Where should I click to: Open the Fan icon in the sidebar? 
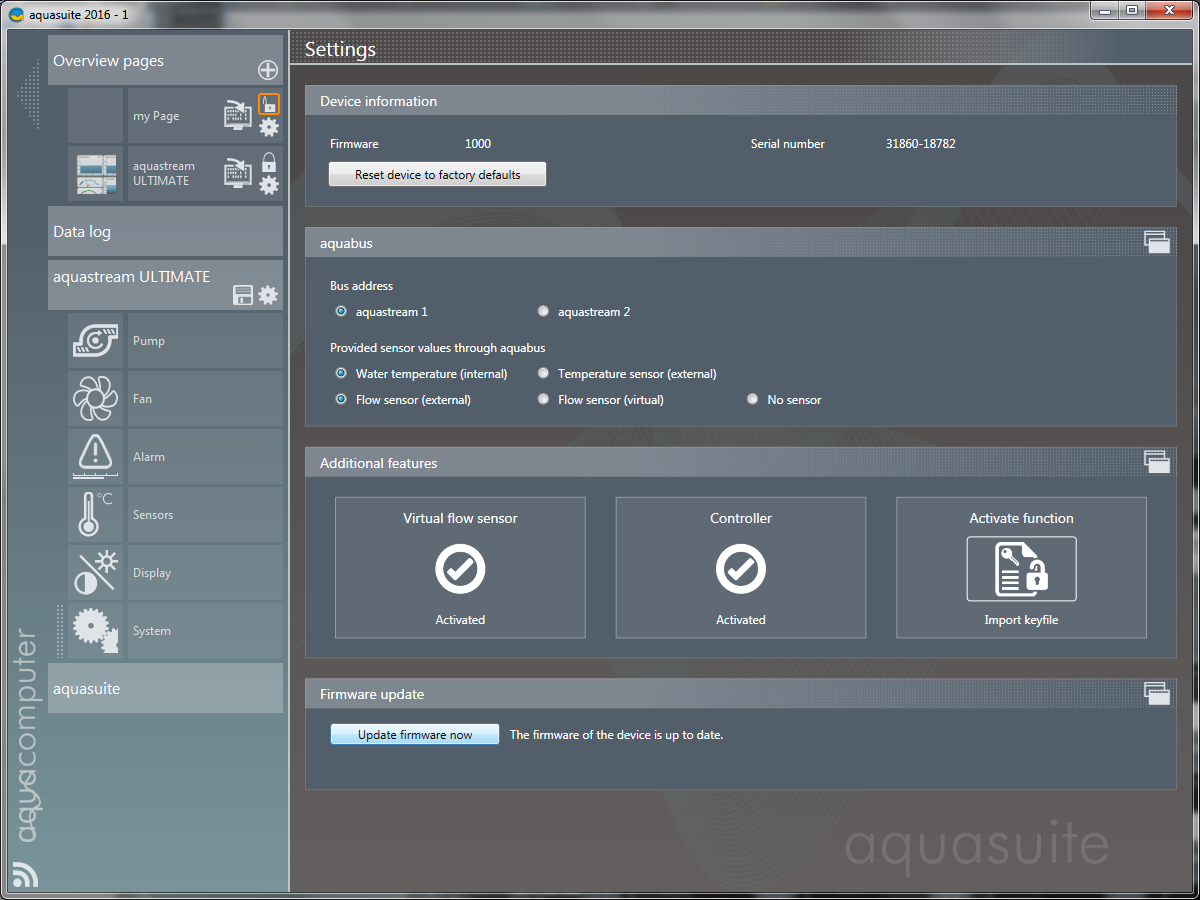[x=96, y=399]
